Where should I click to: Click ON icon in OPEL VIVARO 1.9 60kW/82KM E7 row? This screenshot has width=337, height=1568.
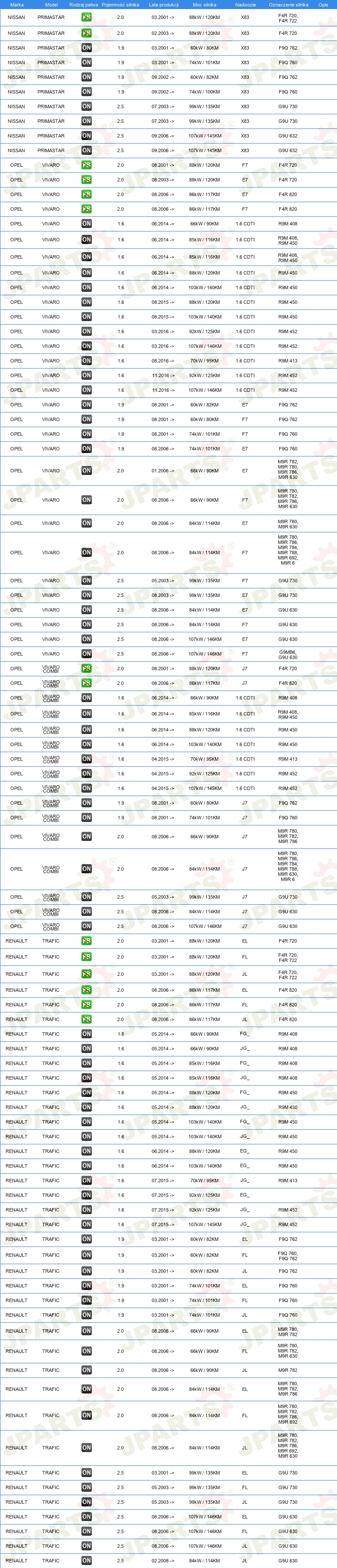[x=86, y=404]
